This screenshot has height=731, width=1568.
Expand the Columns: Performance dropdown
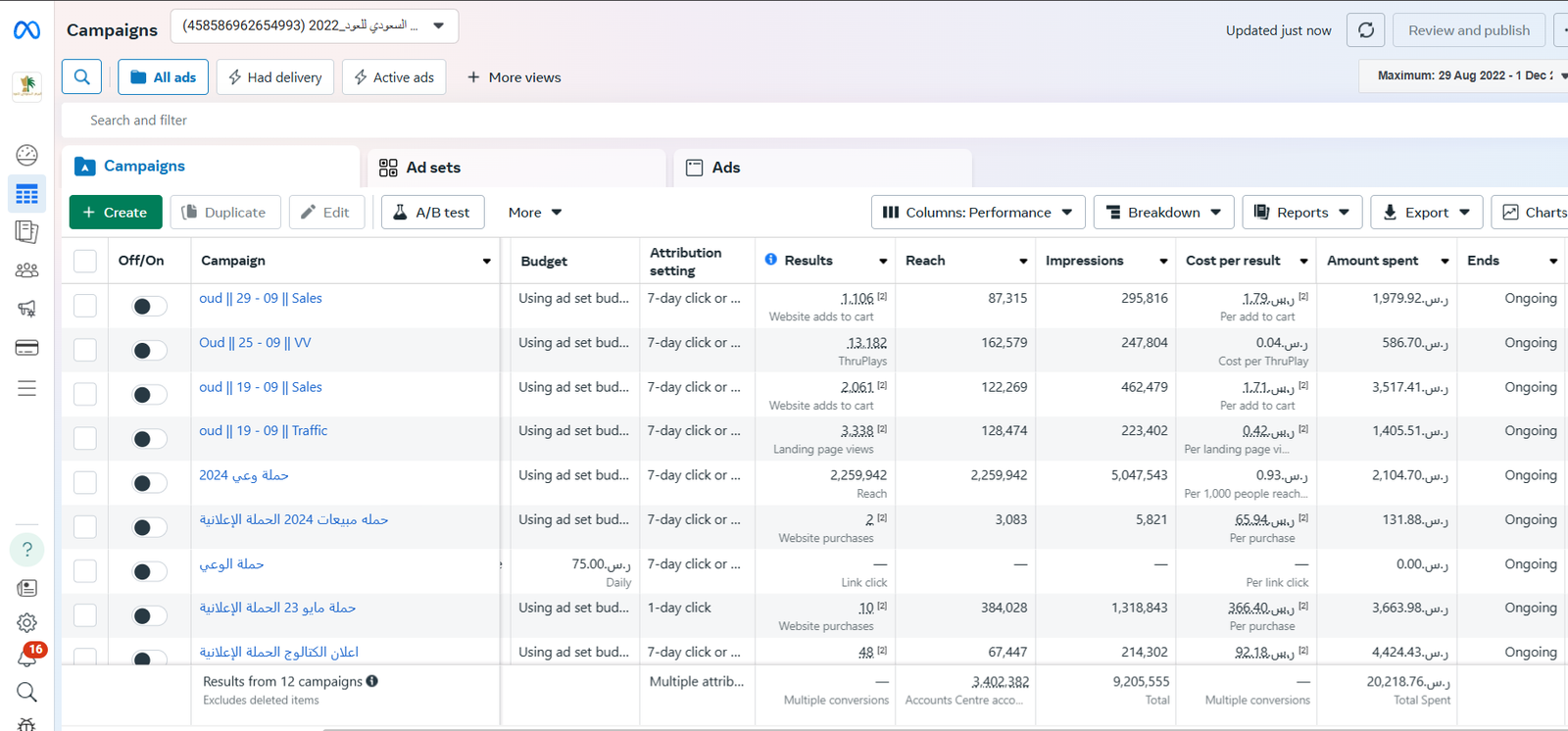pyautogui.click(x=977, y=213)
